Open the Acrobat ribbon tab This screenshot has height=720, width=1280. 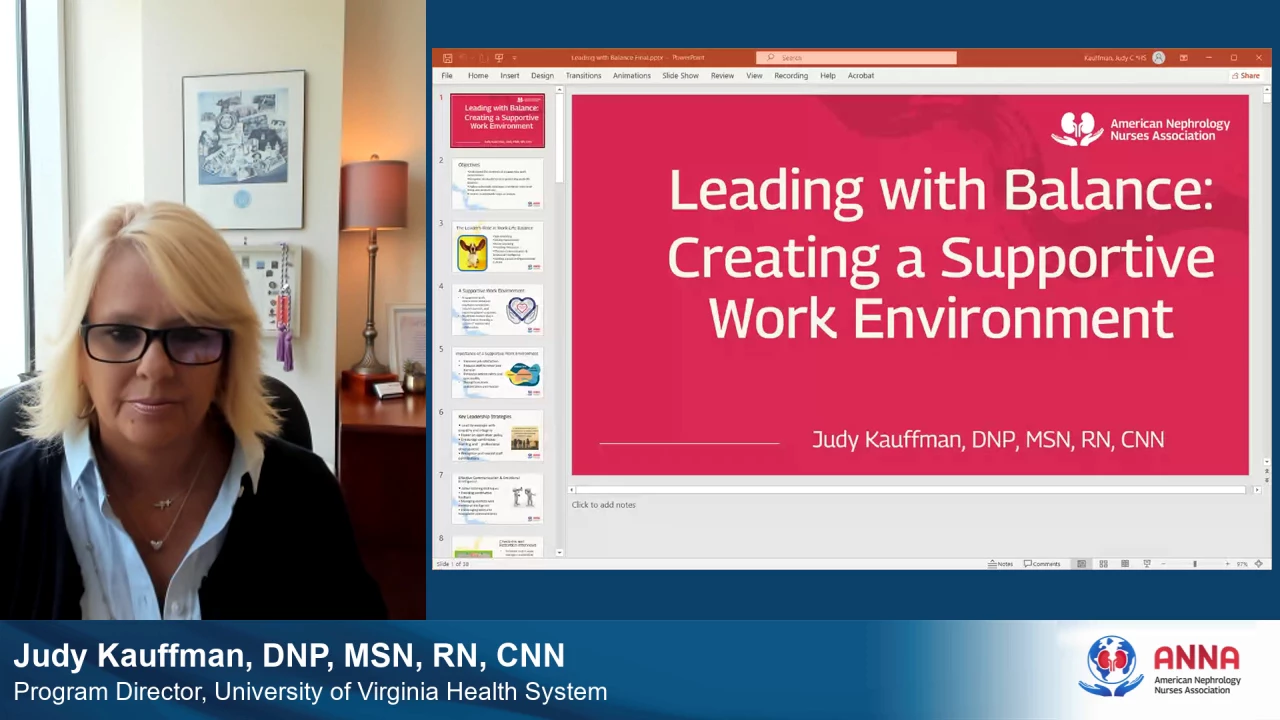click(x=861, y=76)
